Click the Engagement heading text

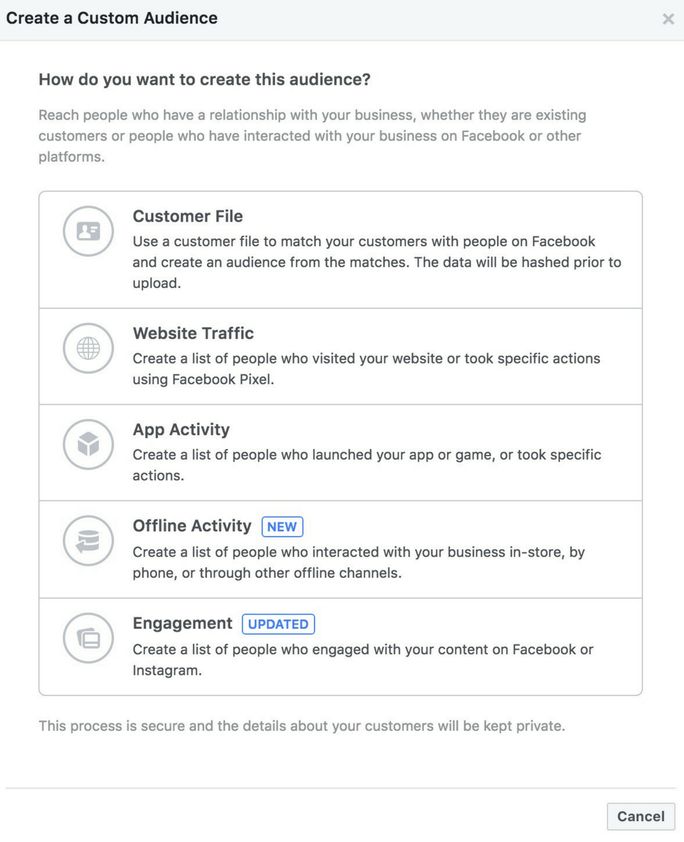[182, 623]
